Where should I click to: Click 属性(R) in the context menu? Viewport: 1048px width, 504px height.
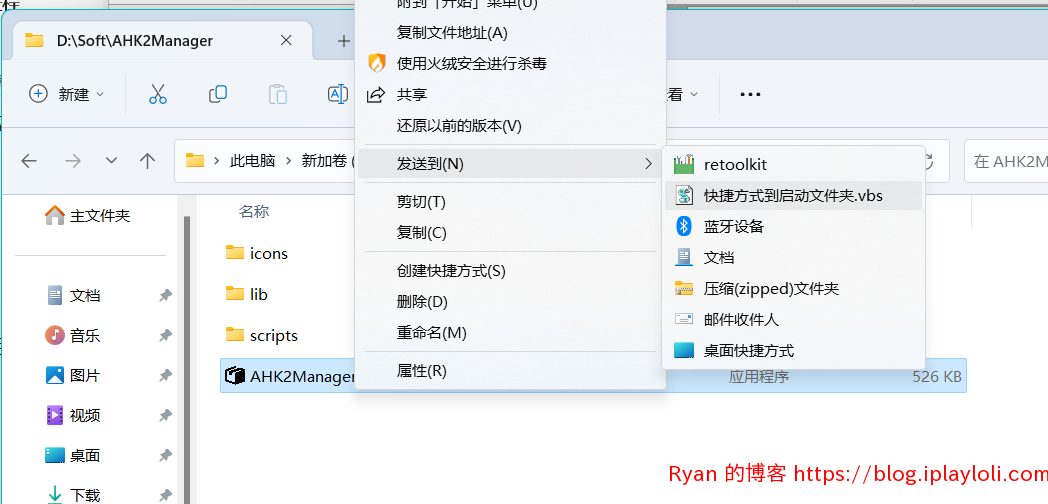[x=510, y=371]
